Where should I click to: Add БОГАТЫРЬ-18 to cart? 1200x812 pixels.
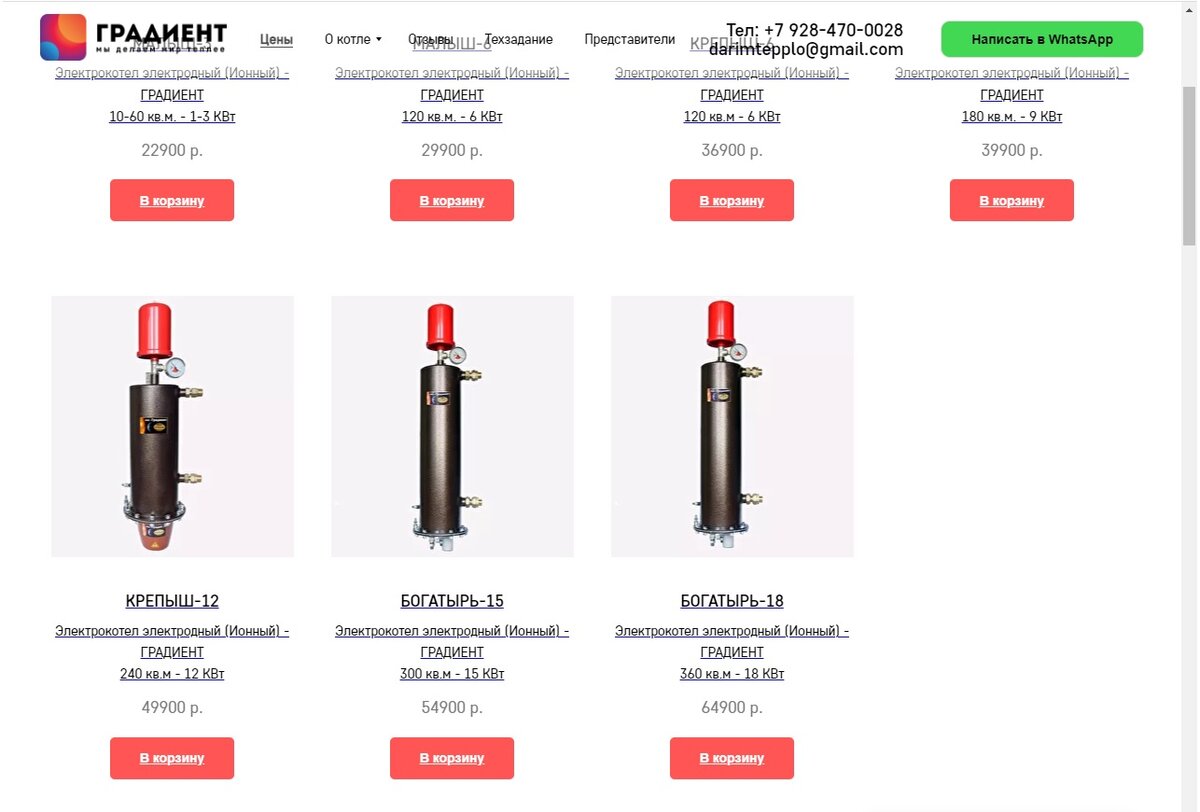[732, 758]
